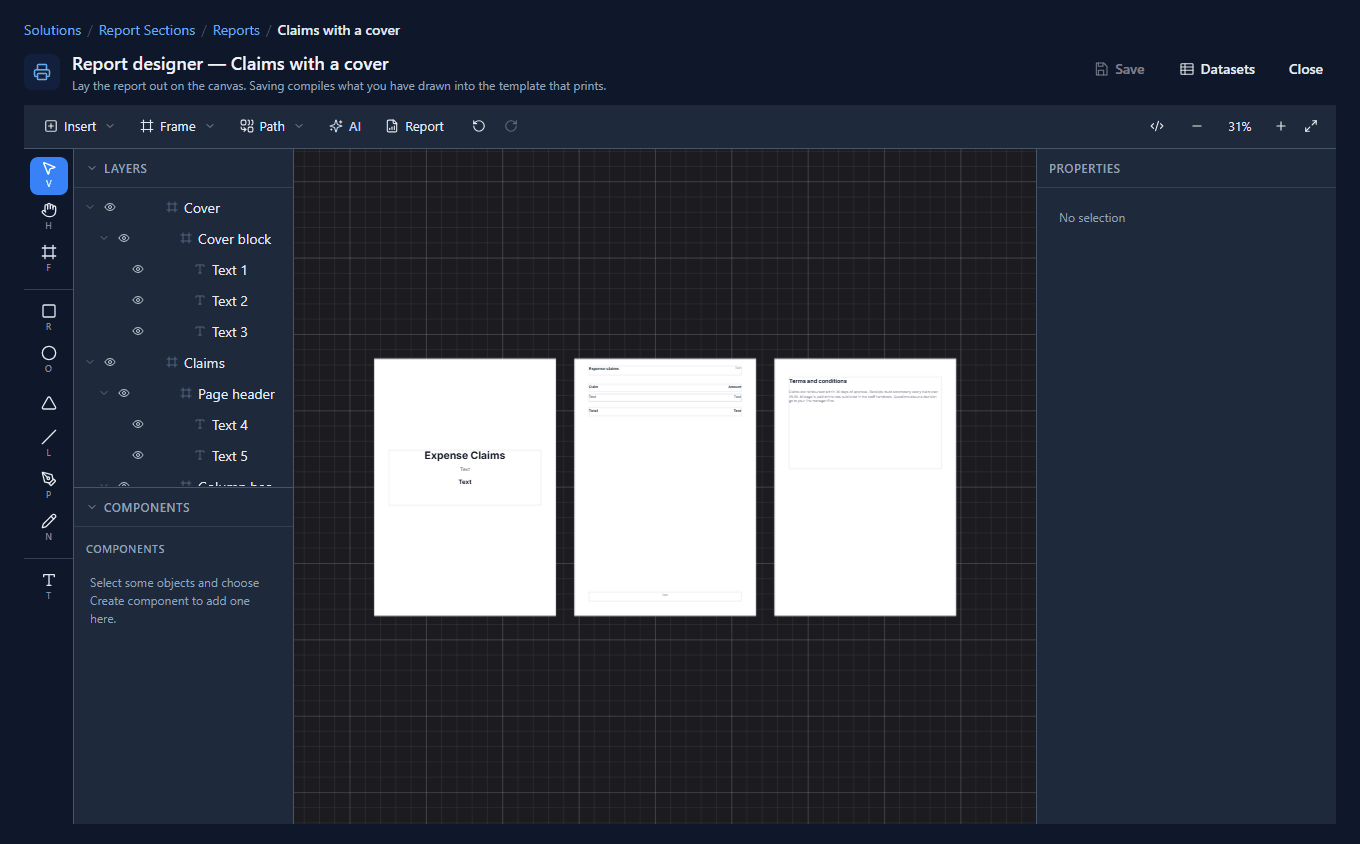
Task: Open the Datasets panel
Action: pos(1217,69)
